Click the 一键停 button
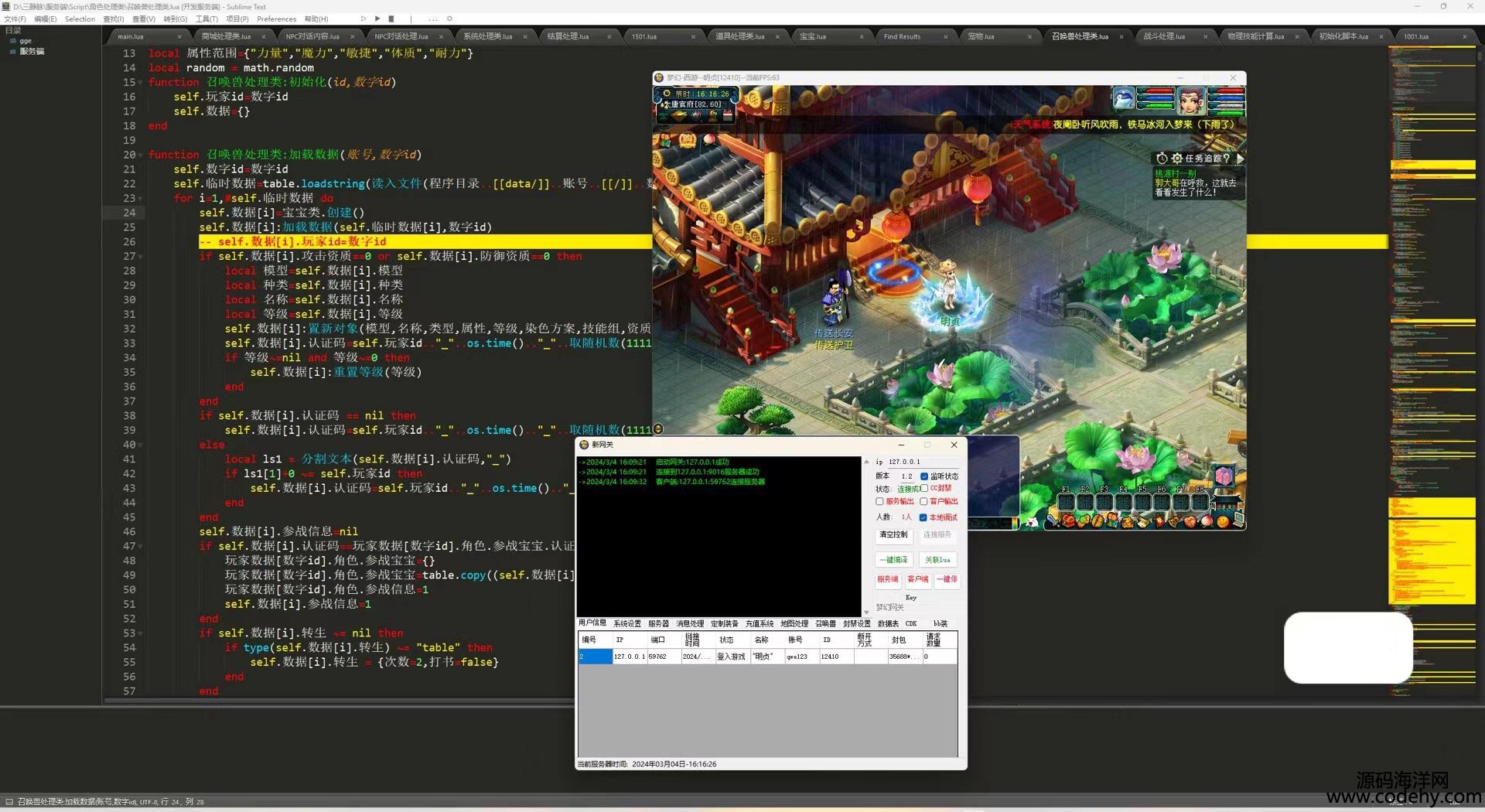1485x812 pixels. point(947,579)
